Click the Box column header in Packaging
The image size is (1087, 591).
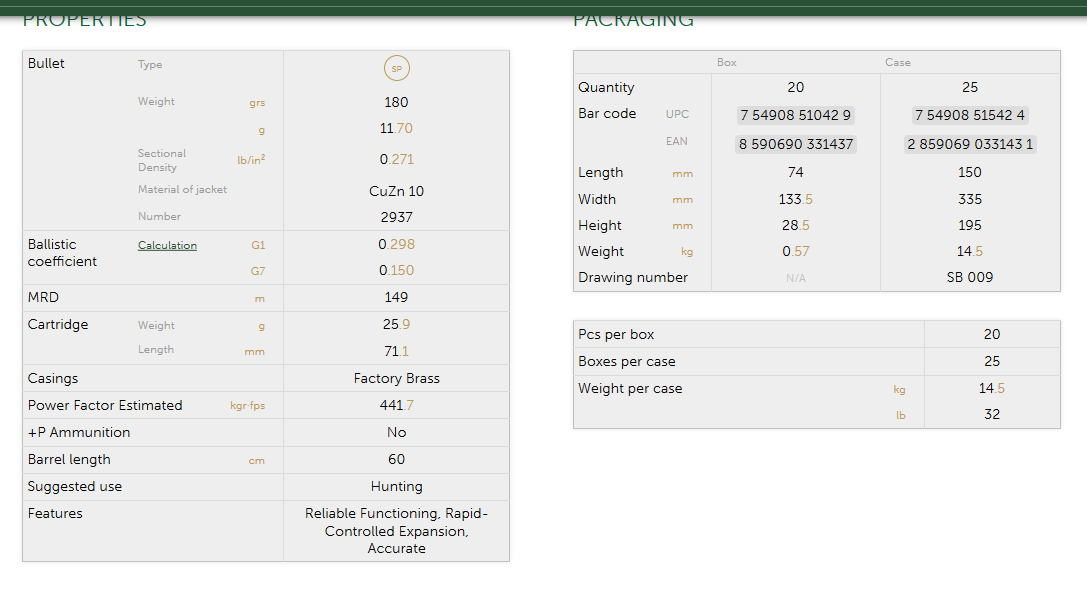(x=726, y=62)
